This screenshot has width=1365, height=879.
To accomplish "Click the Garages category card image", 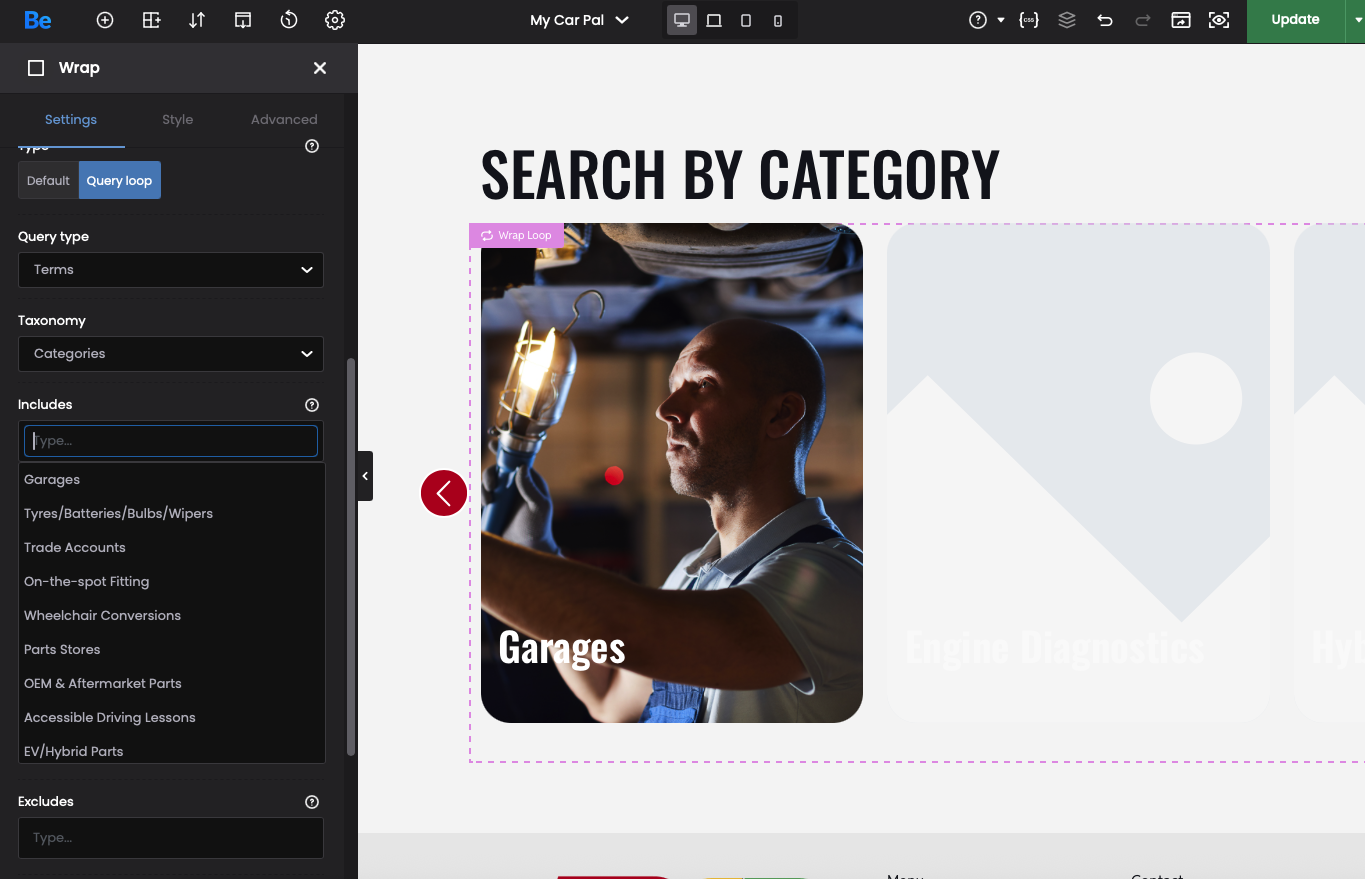I will point(672,473).
